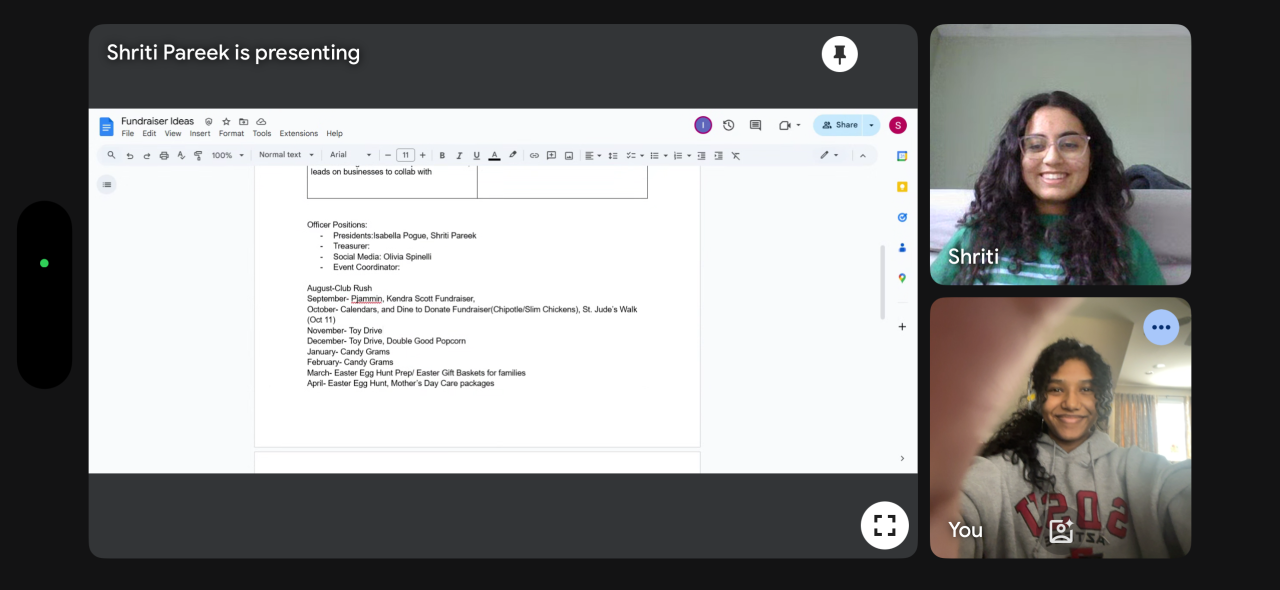Toggle the paint format tool

point(198,155)
